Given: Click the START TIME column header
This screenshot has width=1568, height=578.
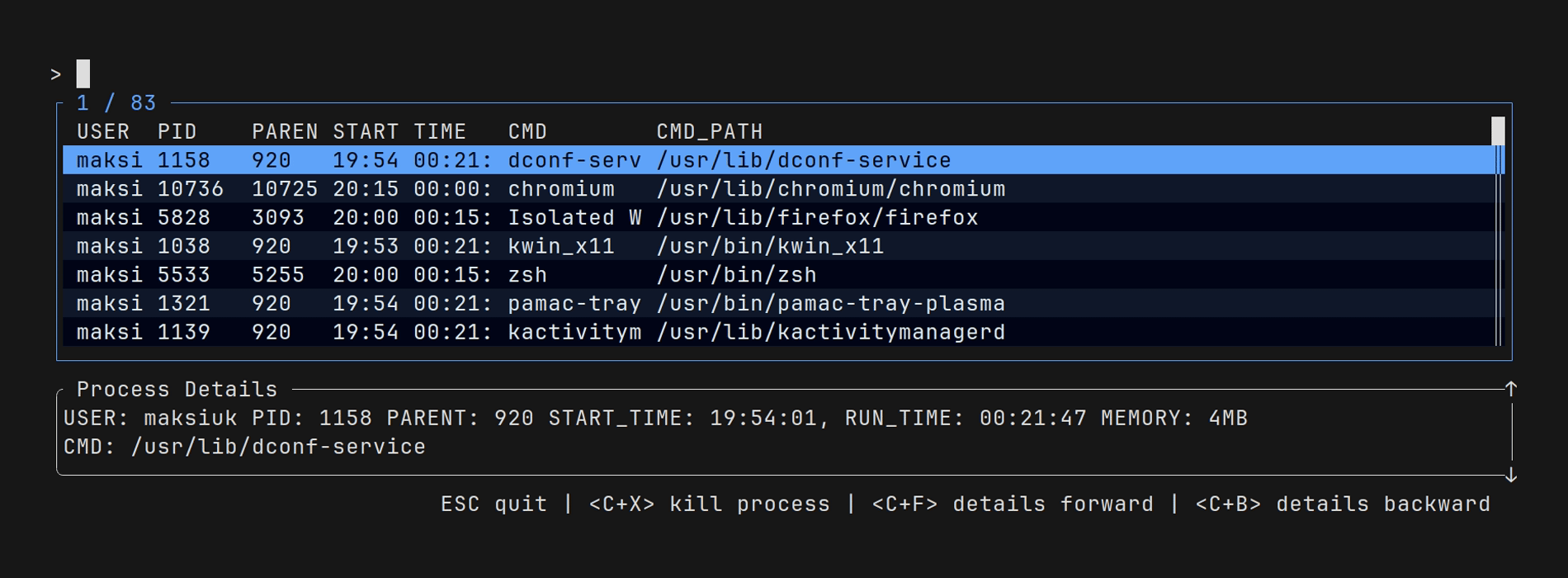Looking at the screenshot, I should click(x=399, y=130).
